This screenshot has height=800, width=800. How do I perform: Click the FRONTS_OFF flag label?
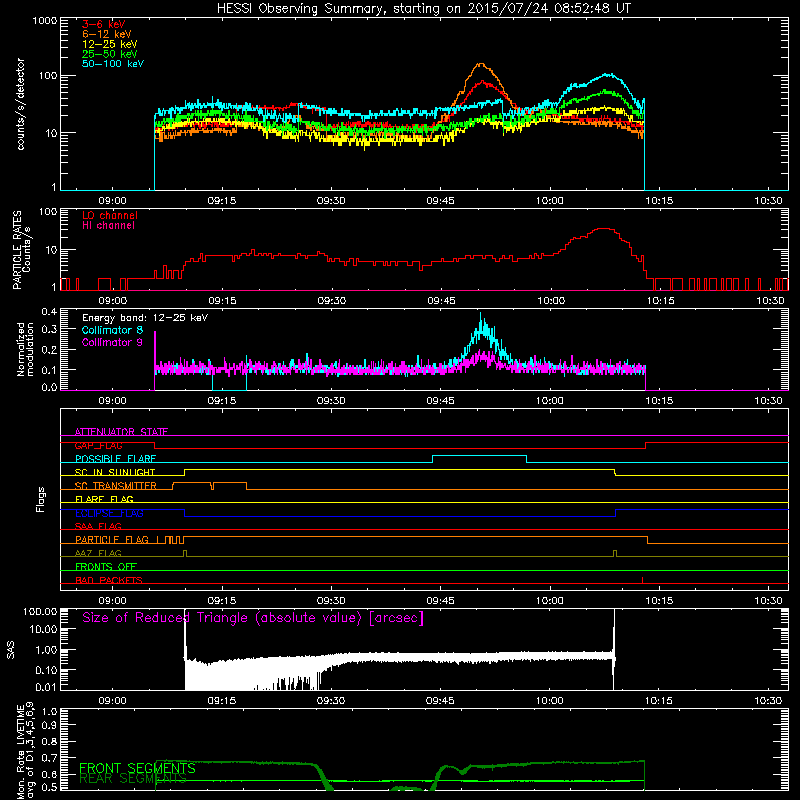(x=106, y=566)
